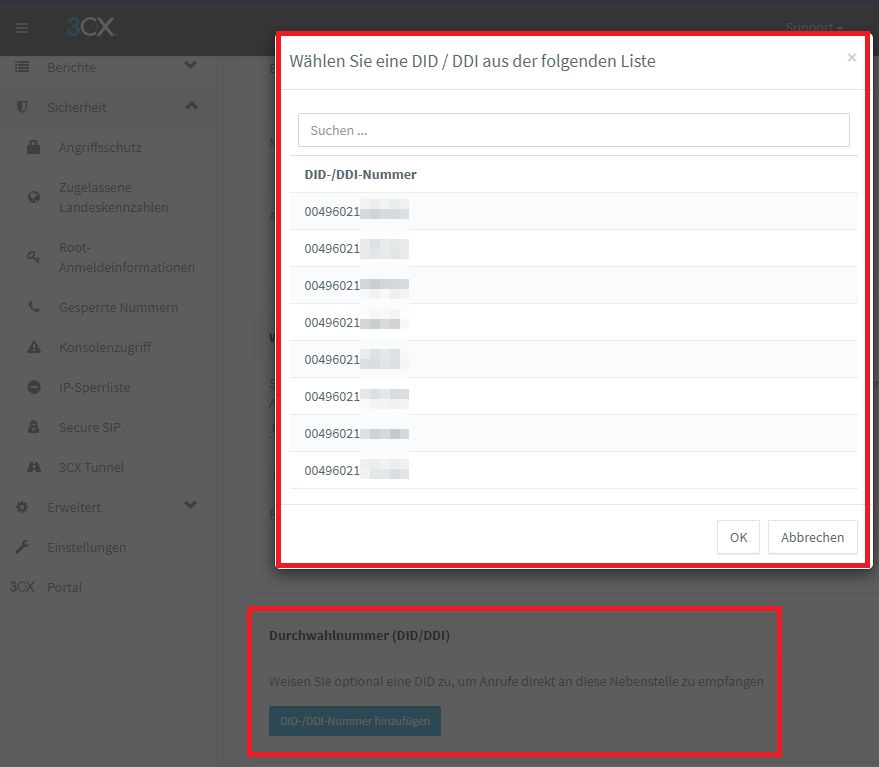The width and height of the screenshot is (879, 767).
Task: Click DID-/DDI-Nummer hinzufügen button
Action: (354, 721)
